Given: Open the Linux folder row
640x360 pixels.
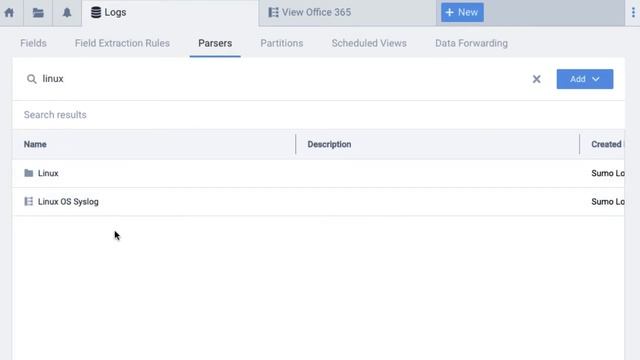Looking at the screenshot, I should [318, 173].
